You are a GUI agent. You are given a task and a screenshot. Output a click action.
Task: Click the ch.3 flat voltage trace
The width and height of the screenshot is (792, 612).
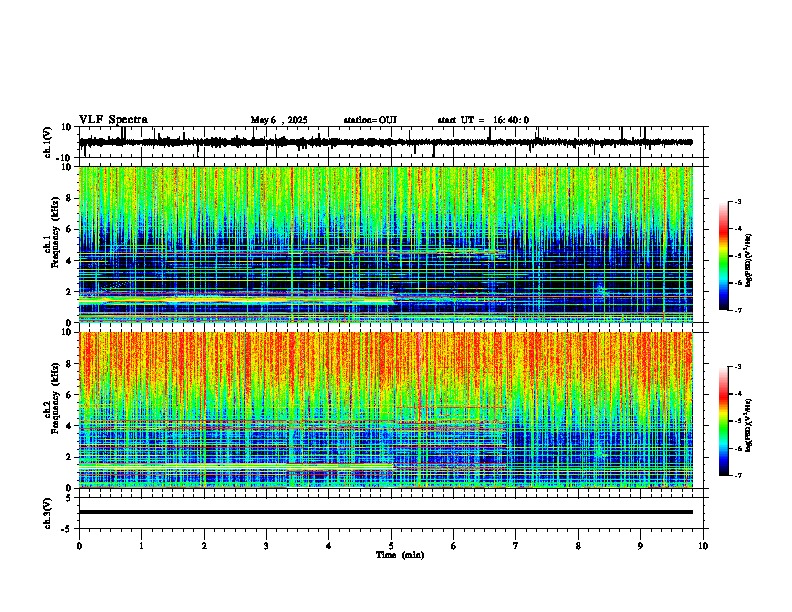click(x=386, y=512)
